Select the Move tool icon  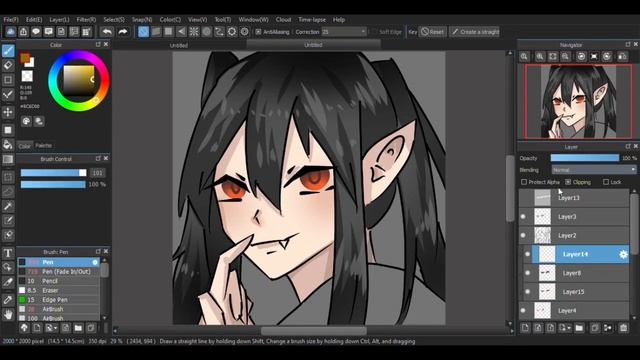(x=8, y=112)
